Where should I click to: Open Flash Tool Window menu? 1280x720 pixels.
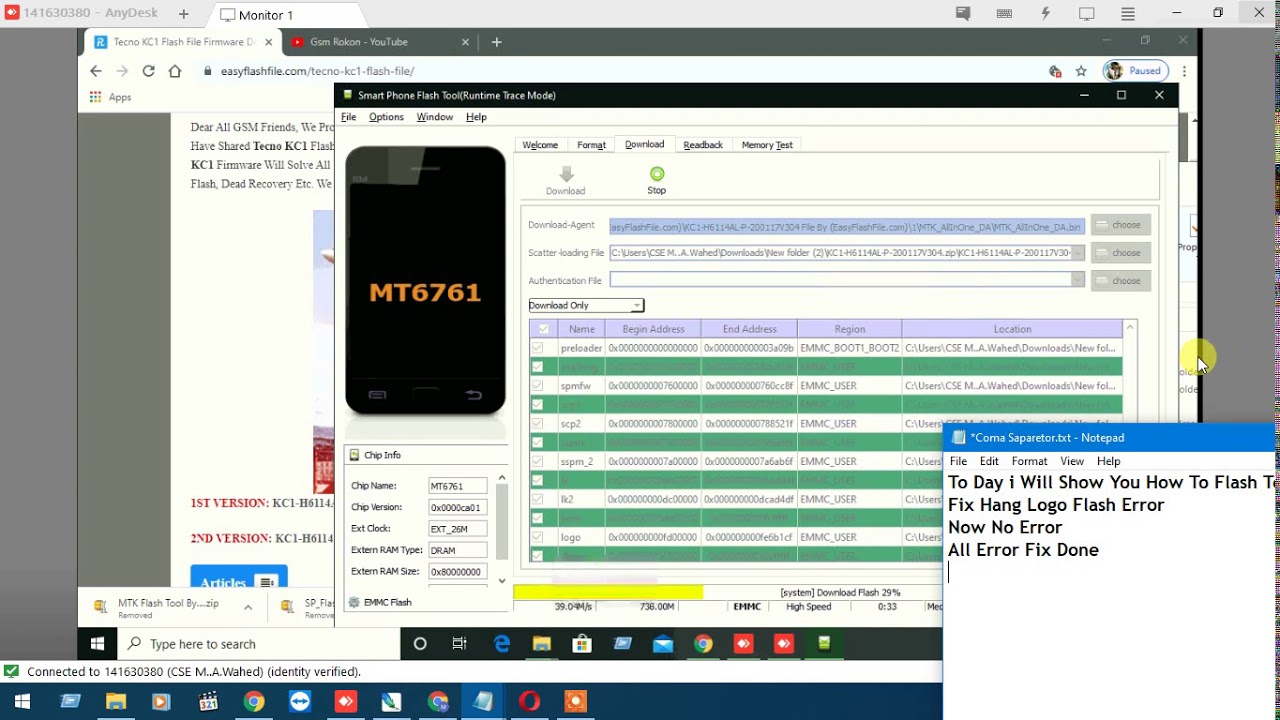click(435, 117)
